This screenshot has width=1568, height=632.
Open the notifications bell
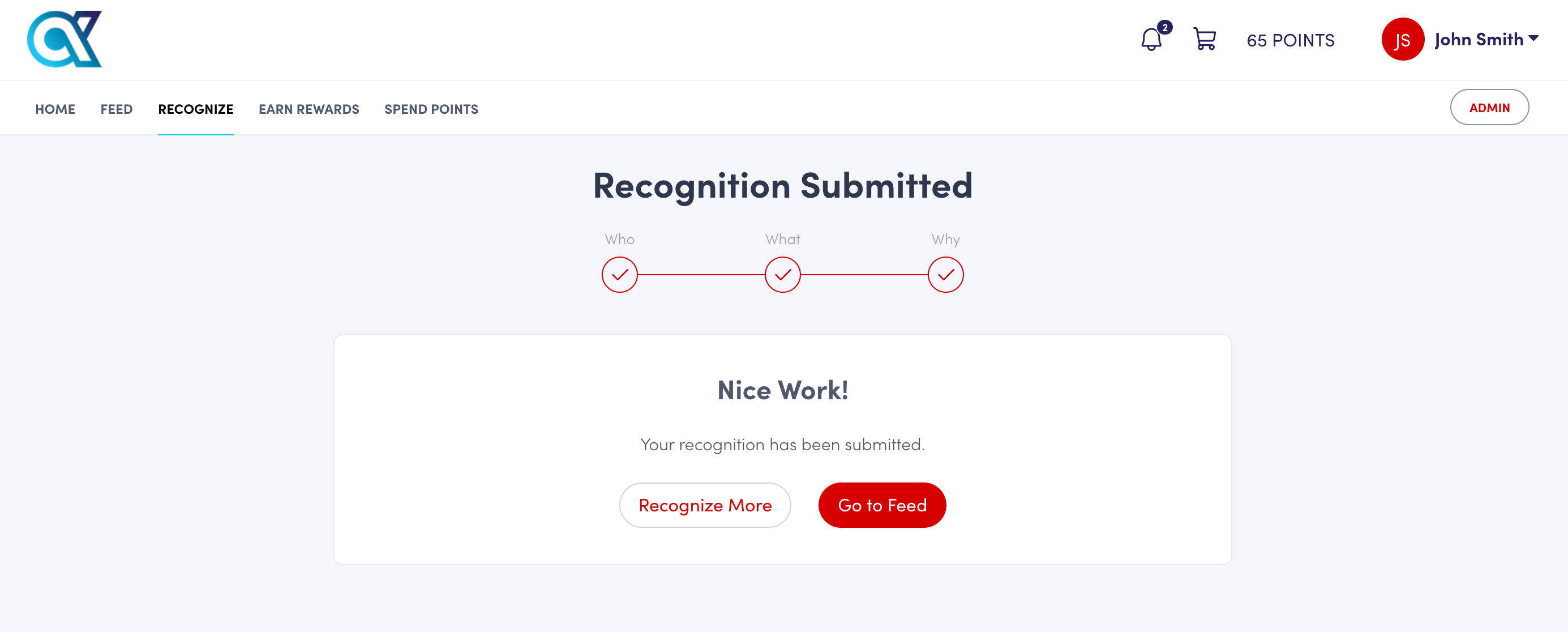point(1150,40)
